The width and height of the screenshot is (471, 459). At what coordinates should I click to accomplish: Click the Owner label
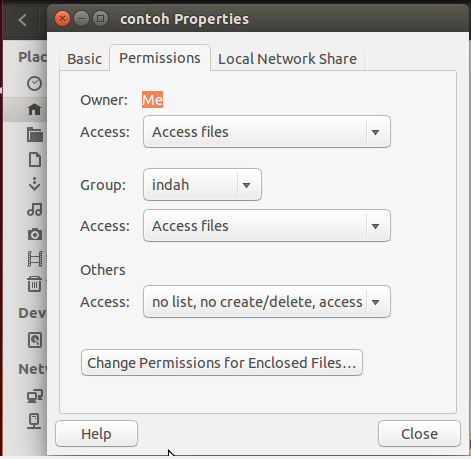pos(104,100)
